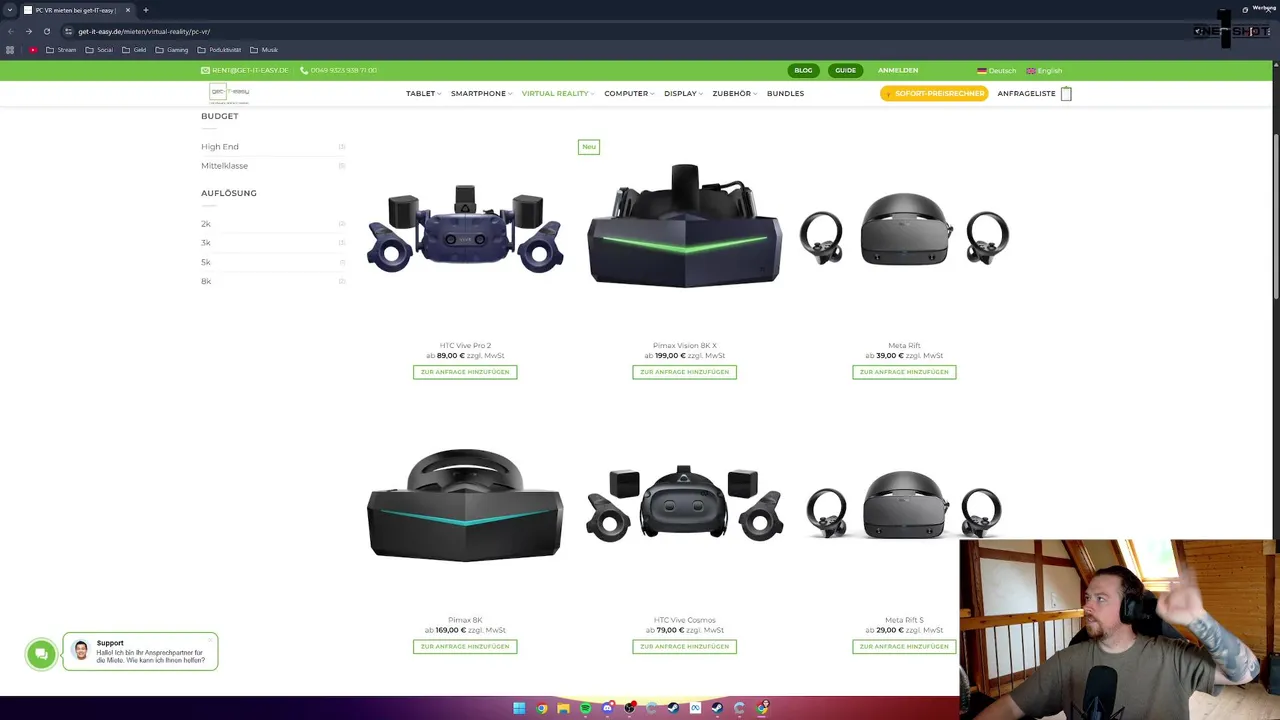Viewport: 1280px width, 720px height.
Task: Go back with browser back arrow
Action: (11, 31)
